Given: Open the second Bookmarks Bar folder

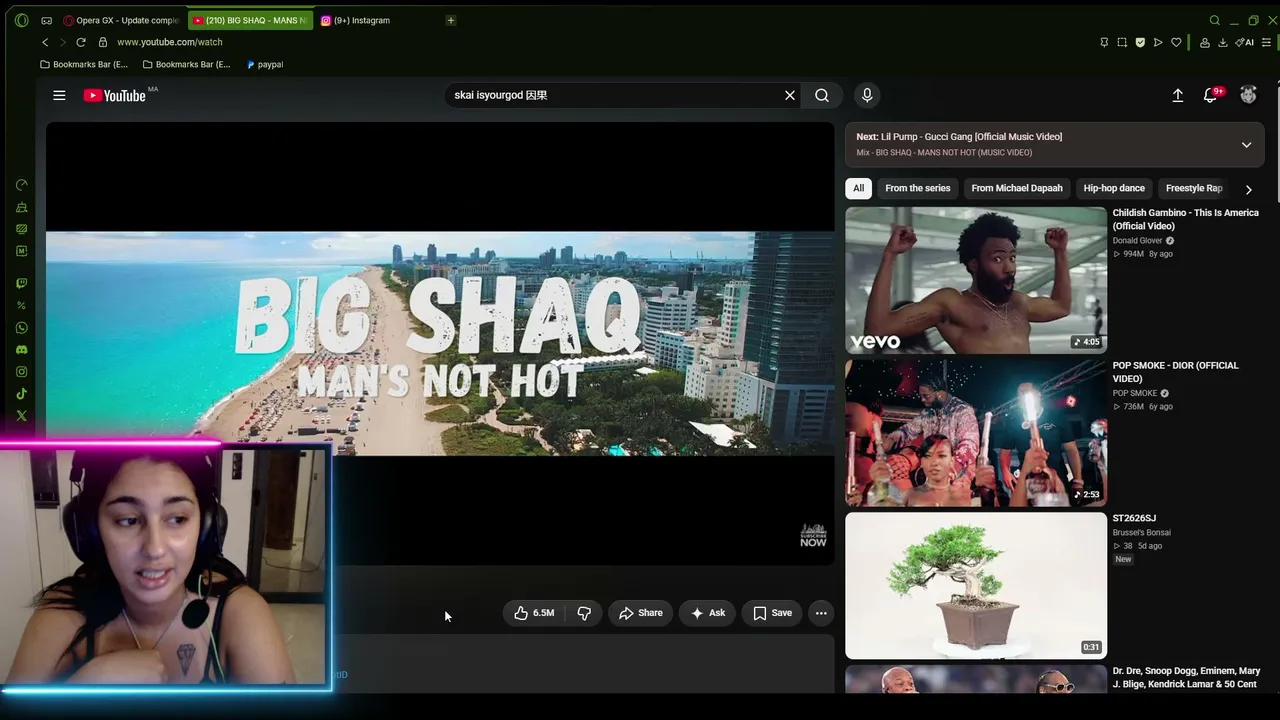Looking at the screenshot, I should 187,64.
